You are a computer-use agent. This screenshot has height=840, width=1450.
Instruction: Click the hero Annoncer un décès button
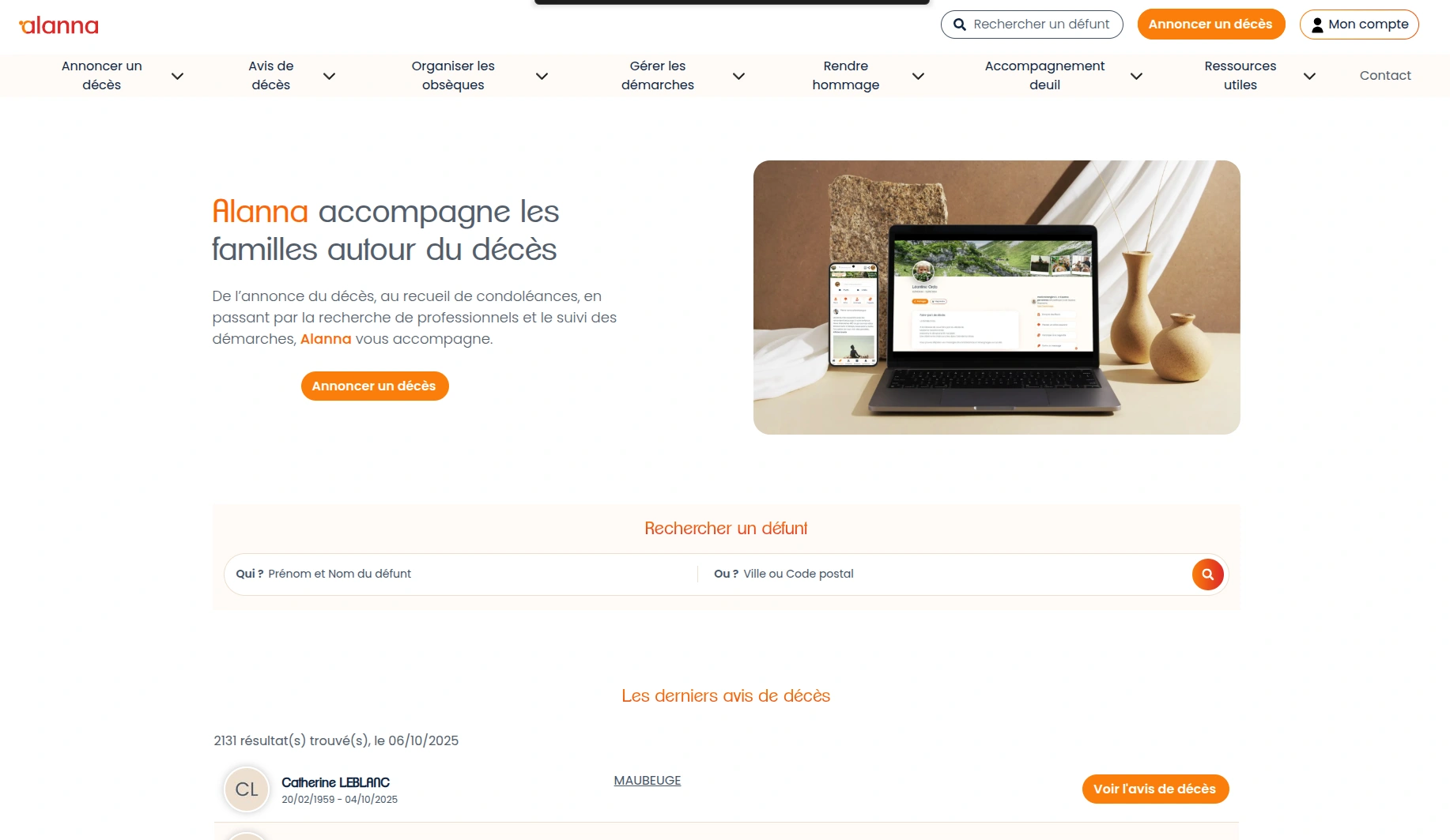point(374,386)
